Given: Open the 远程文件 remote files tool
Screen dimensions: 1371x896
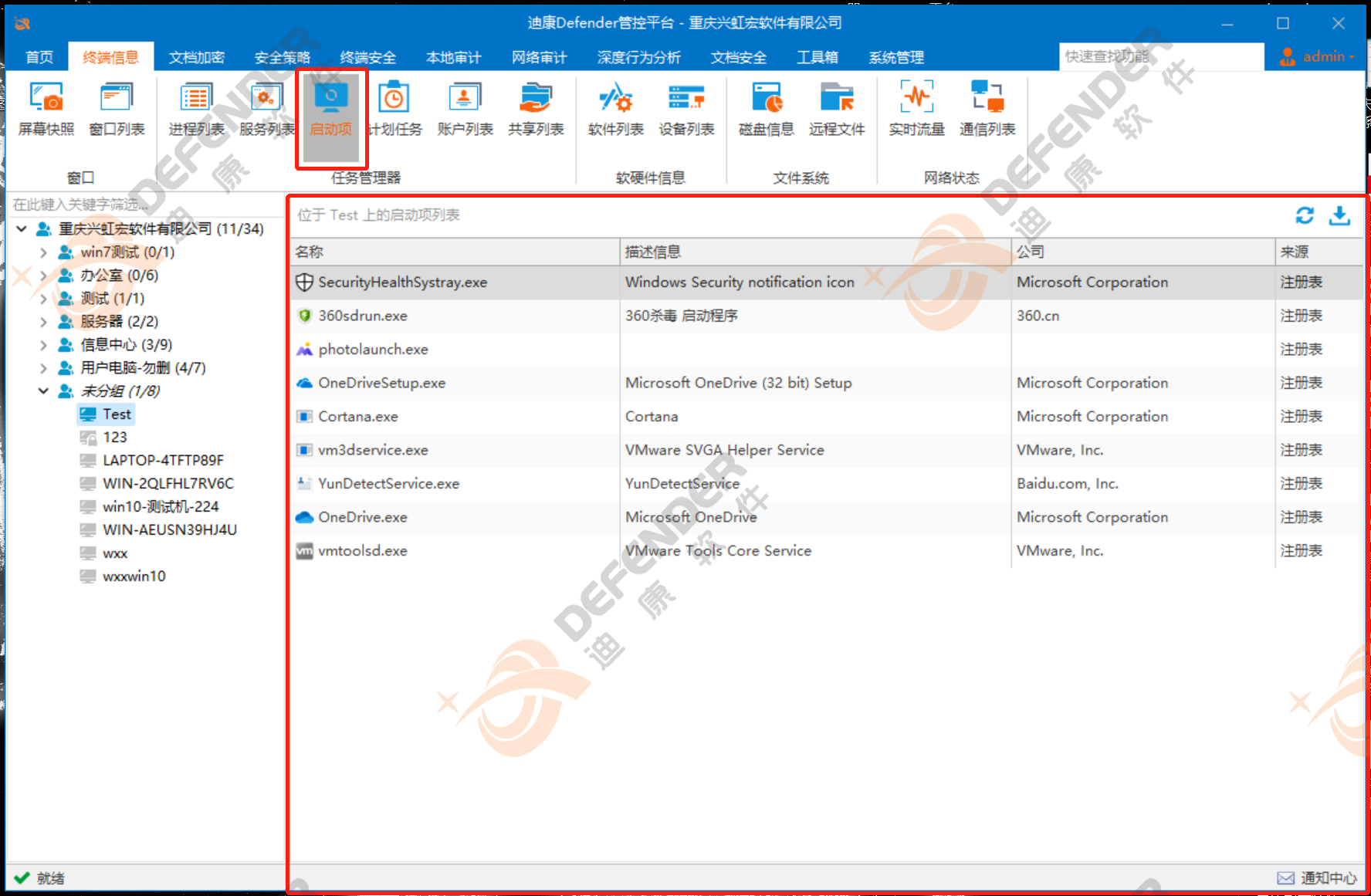Looking at the screenshot, I should [837, 110].
